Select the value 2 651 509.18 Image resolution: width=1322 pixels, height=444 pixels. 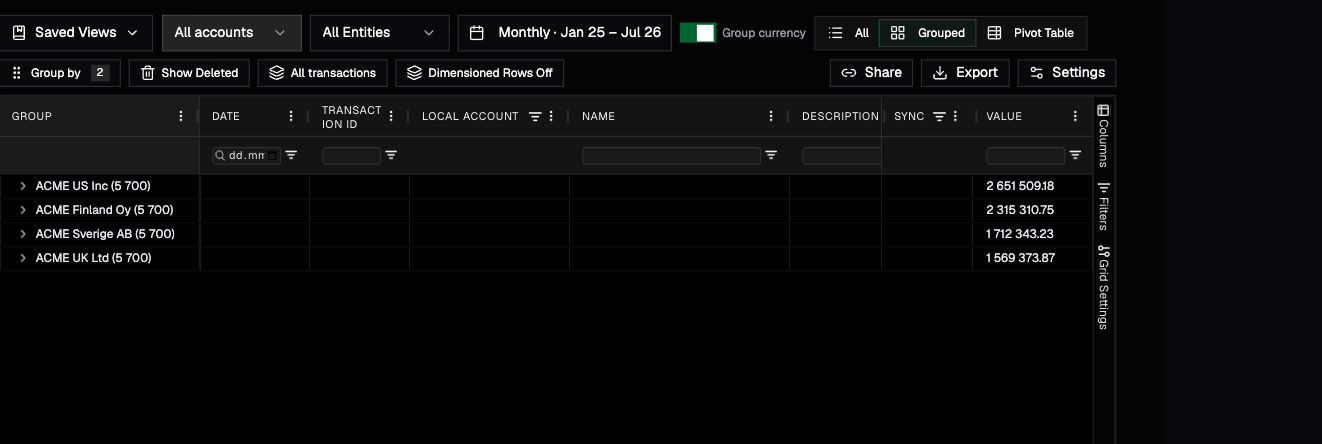1020,186
